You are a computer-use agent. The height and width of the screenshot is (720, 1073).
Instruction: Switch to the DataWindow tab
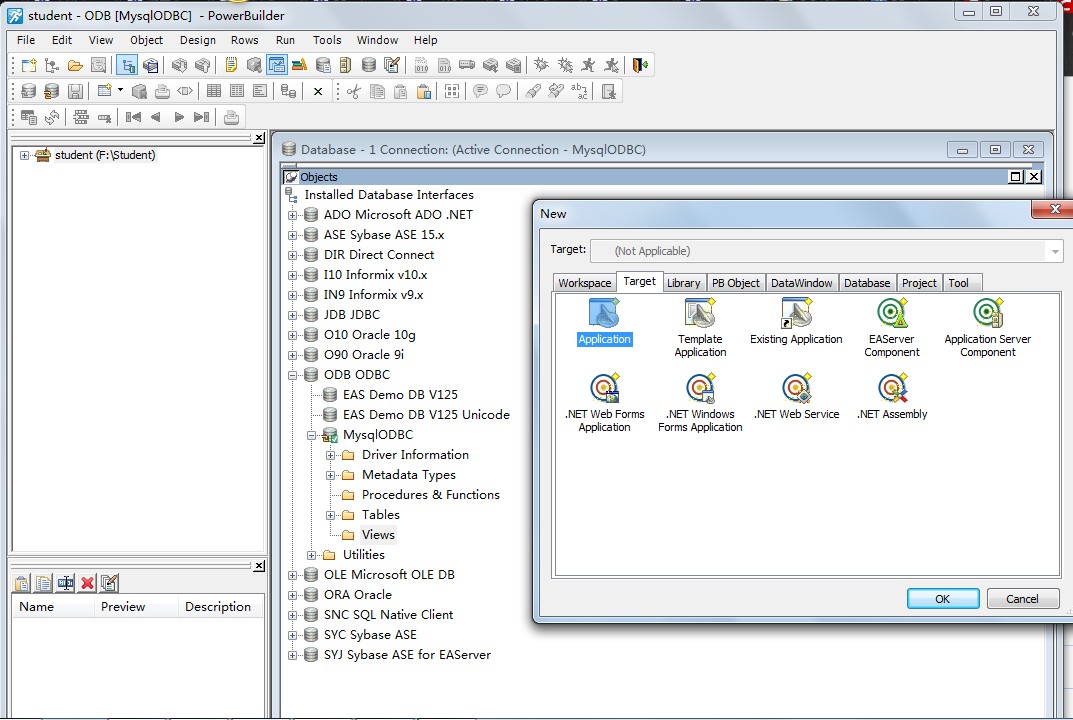[801, 283]
